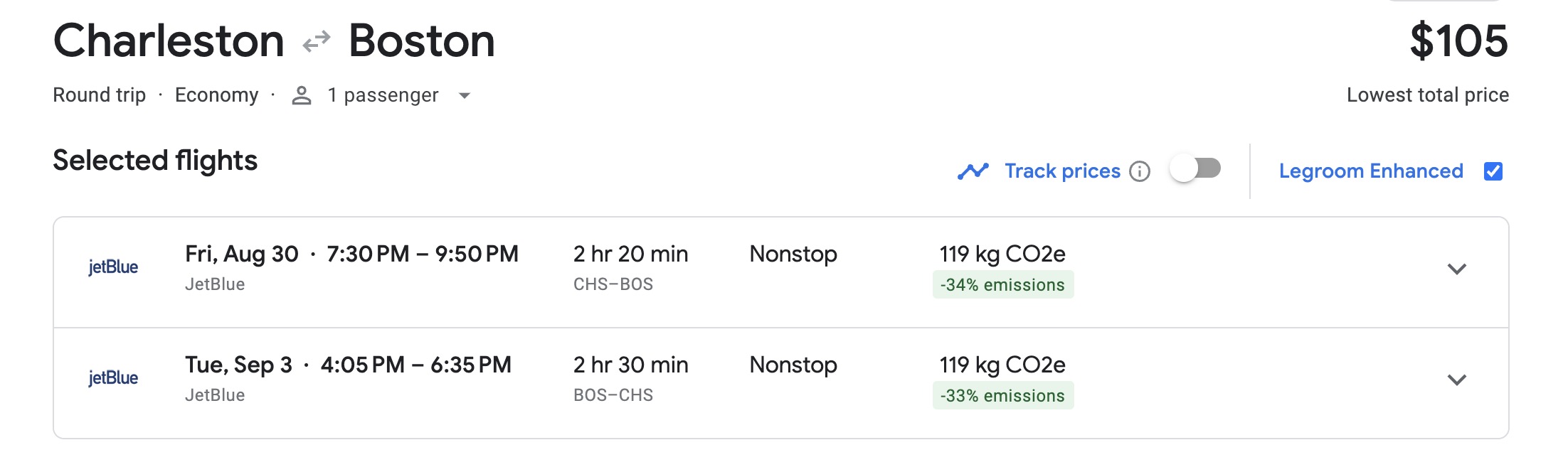Expand details for the Fri, Aug 30 flight
1568x472 pixels.
(1458, 269)
